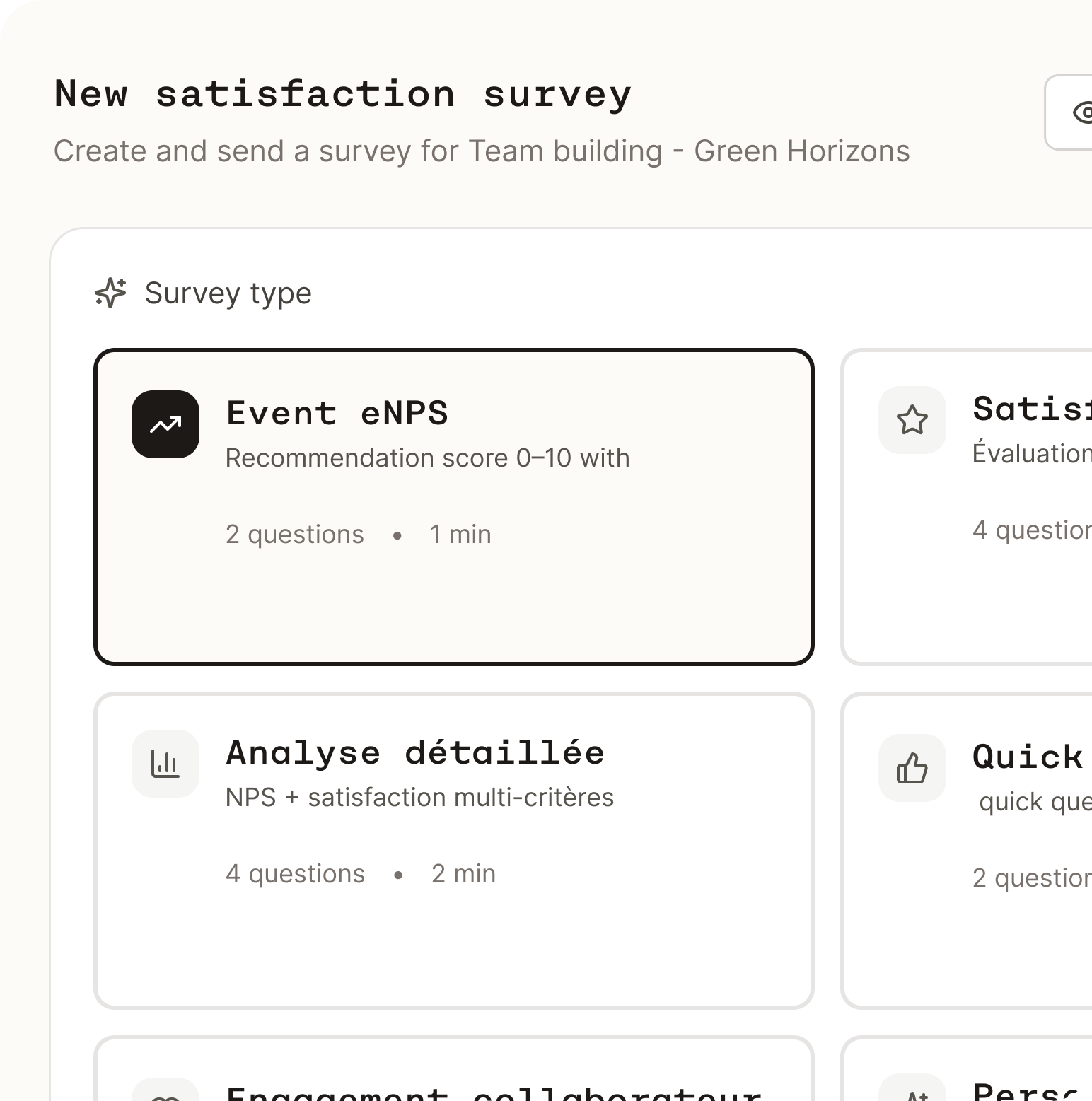The height and width of the screenshot is (1101, 1092).
Task: Click the trending-line icon on Event eNPS card
Action: pyautogui.click(x=165, y=424)
